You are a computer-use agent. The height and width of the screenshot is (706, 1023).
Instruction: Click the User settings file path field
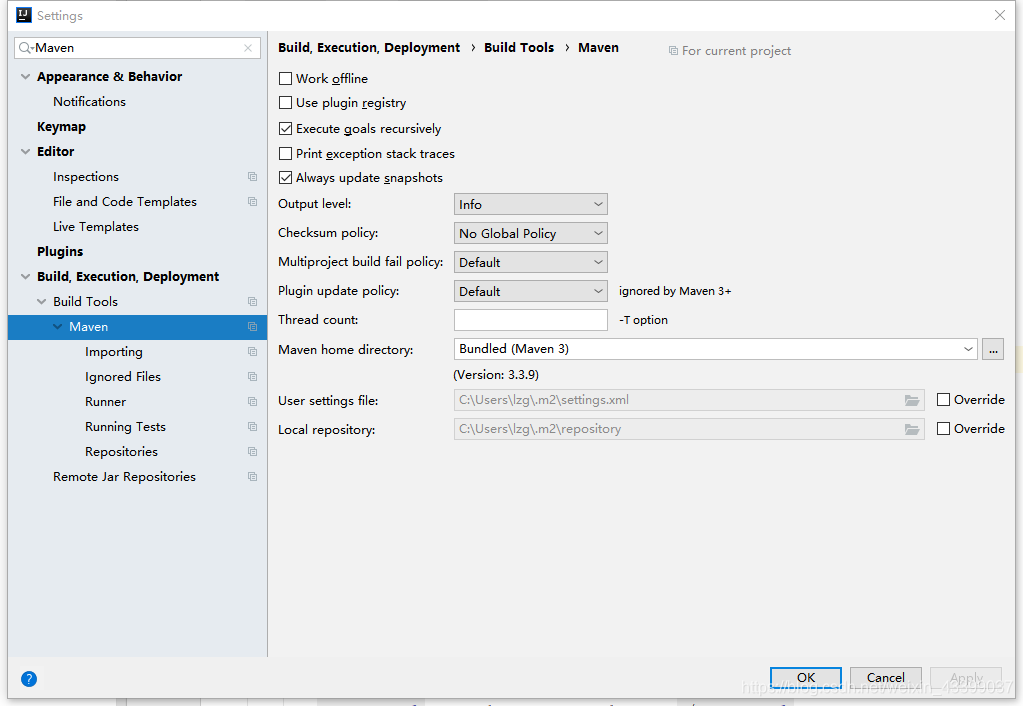689,400
